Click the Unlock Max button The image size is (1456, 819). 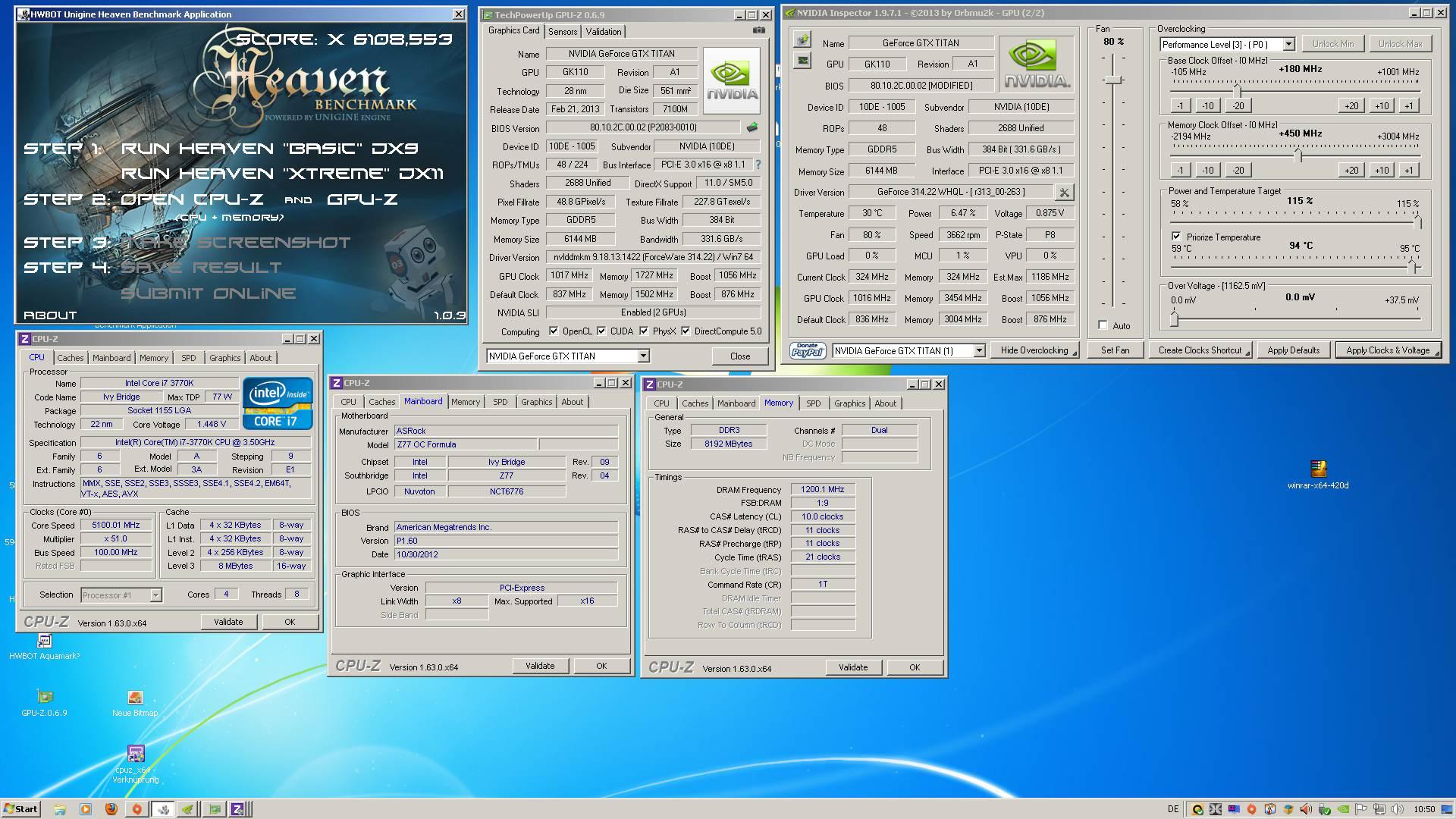(x=1400, y=44)
